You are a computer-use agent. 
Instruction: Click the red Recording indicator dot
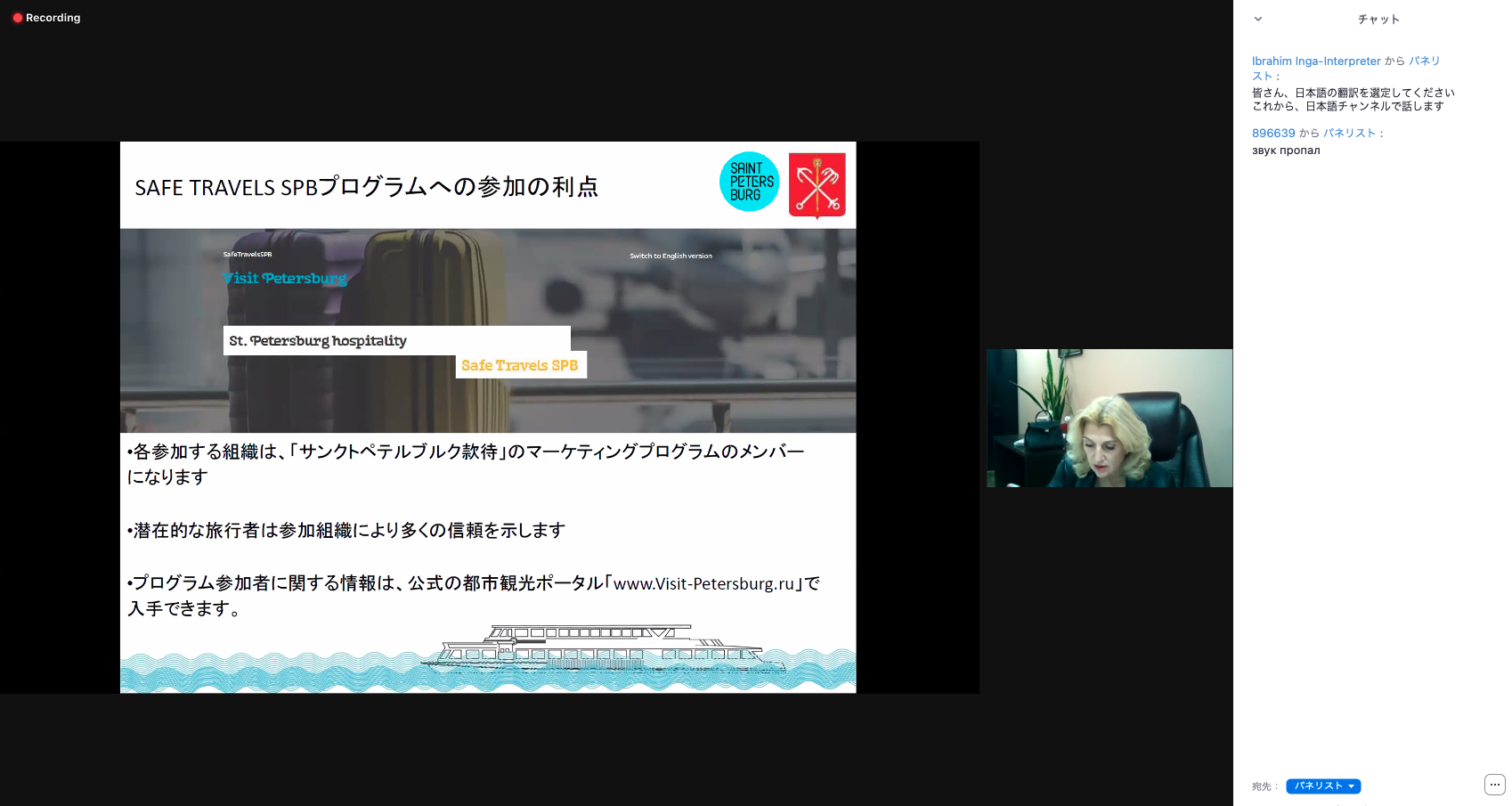point(17,18)
